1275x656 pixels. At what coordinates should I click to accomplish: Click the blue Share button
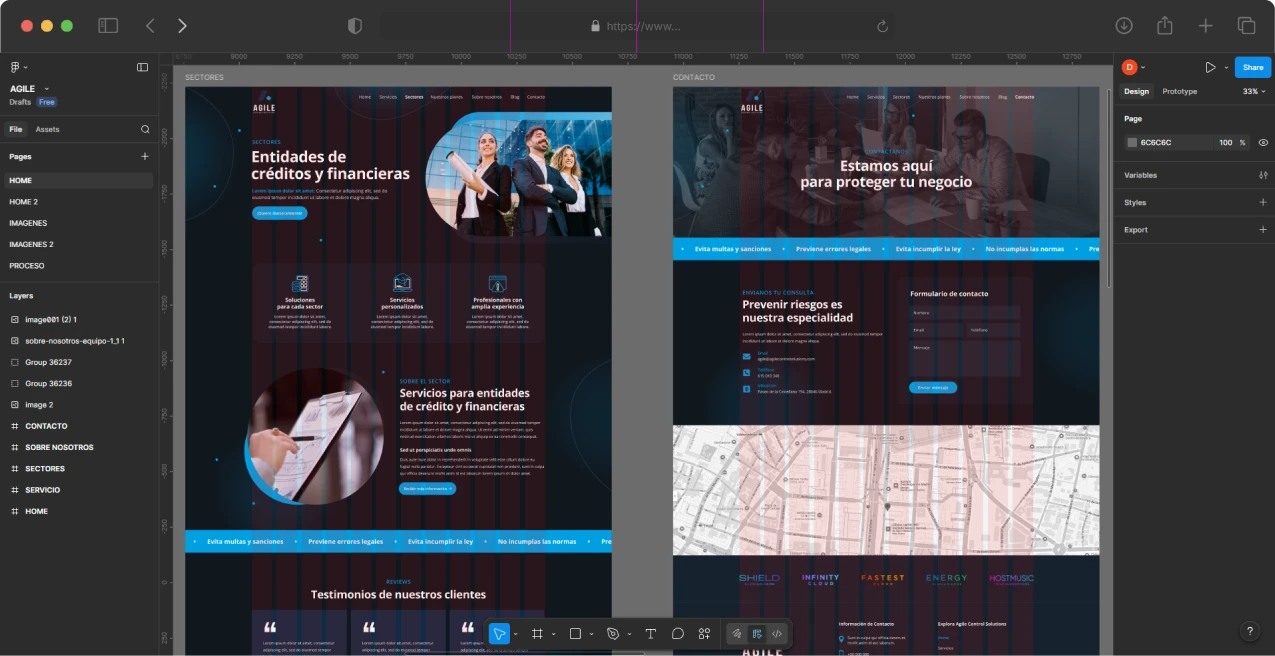tap(1253, 67)
